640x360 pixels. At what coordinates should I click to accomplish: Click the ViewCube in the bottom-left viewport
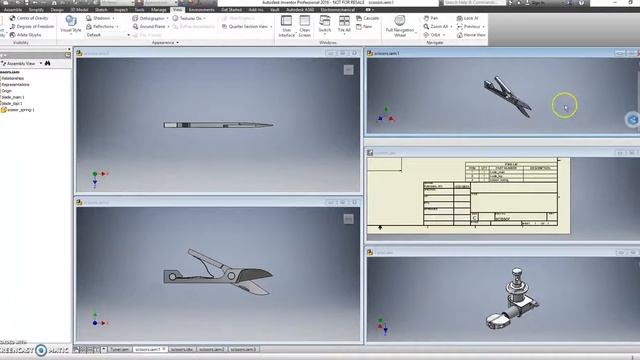pos(348,219)
